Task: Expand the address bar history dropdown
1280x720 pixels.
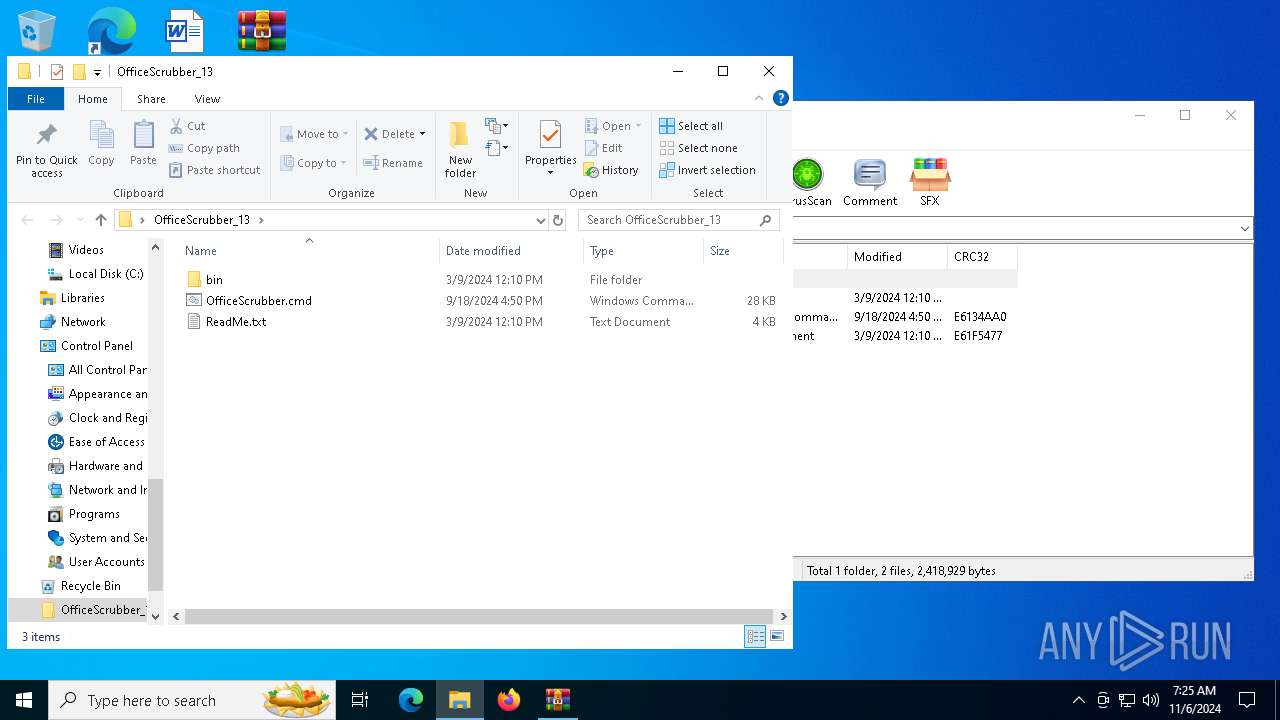Action: (540, 220)
